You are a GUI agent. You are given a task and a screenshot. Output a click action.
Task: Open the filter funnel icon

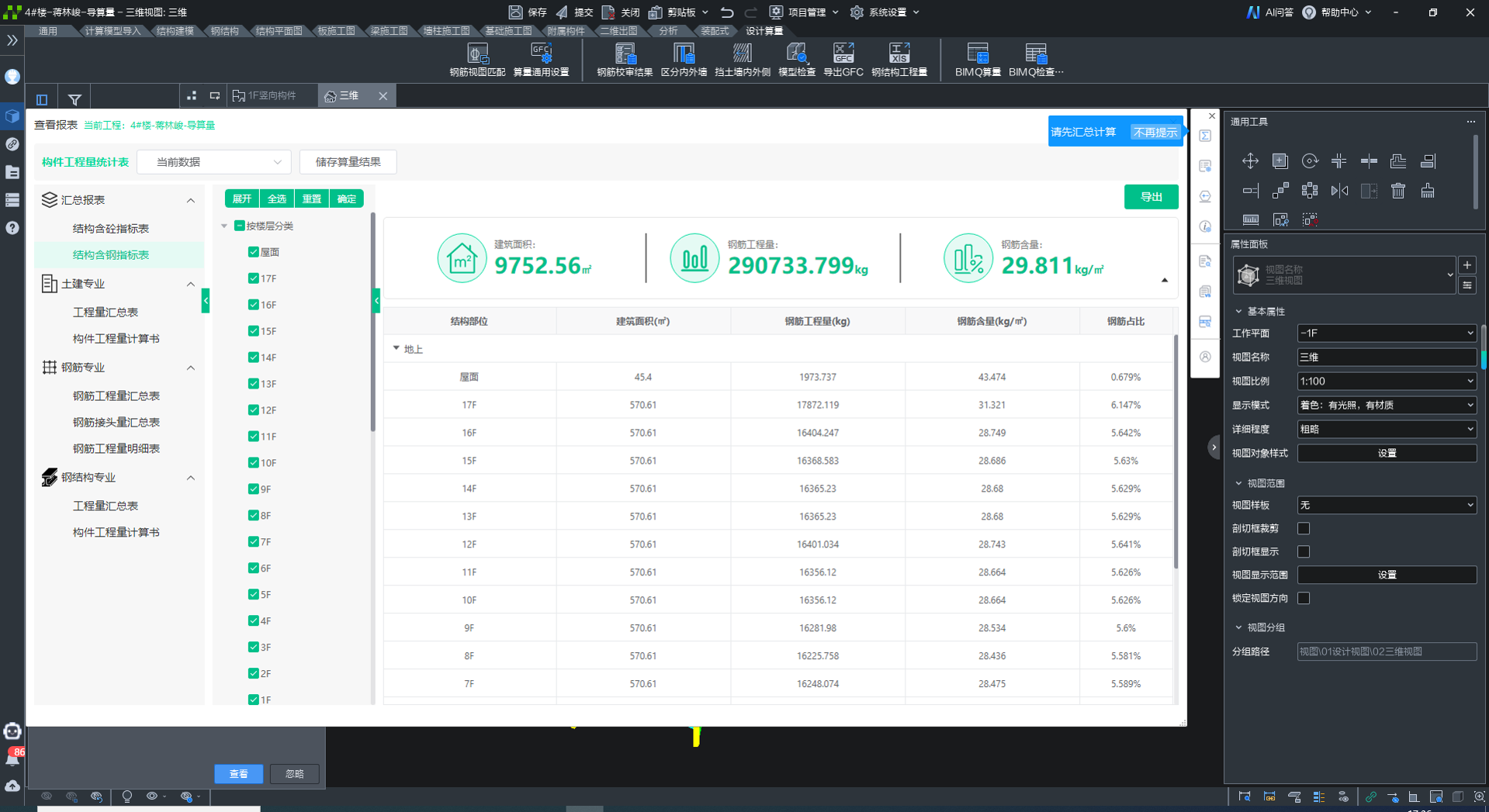point(74,99)
